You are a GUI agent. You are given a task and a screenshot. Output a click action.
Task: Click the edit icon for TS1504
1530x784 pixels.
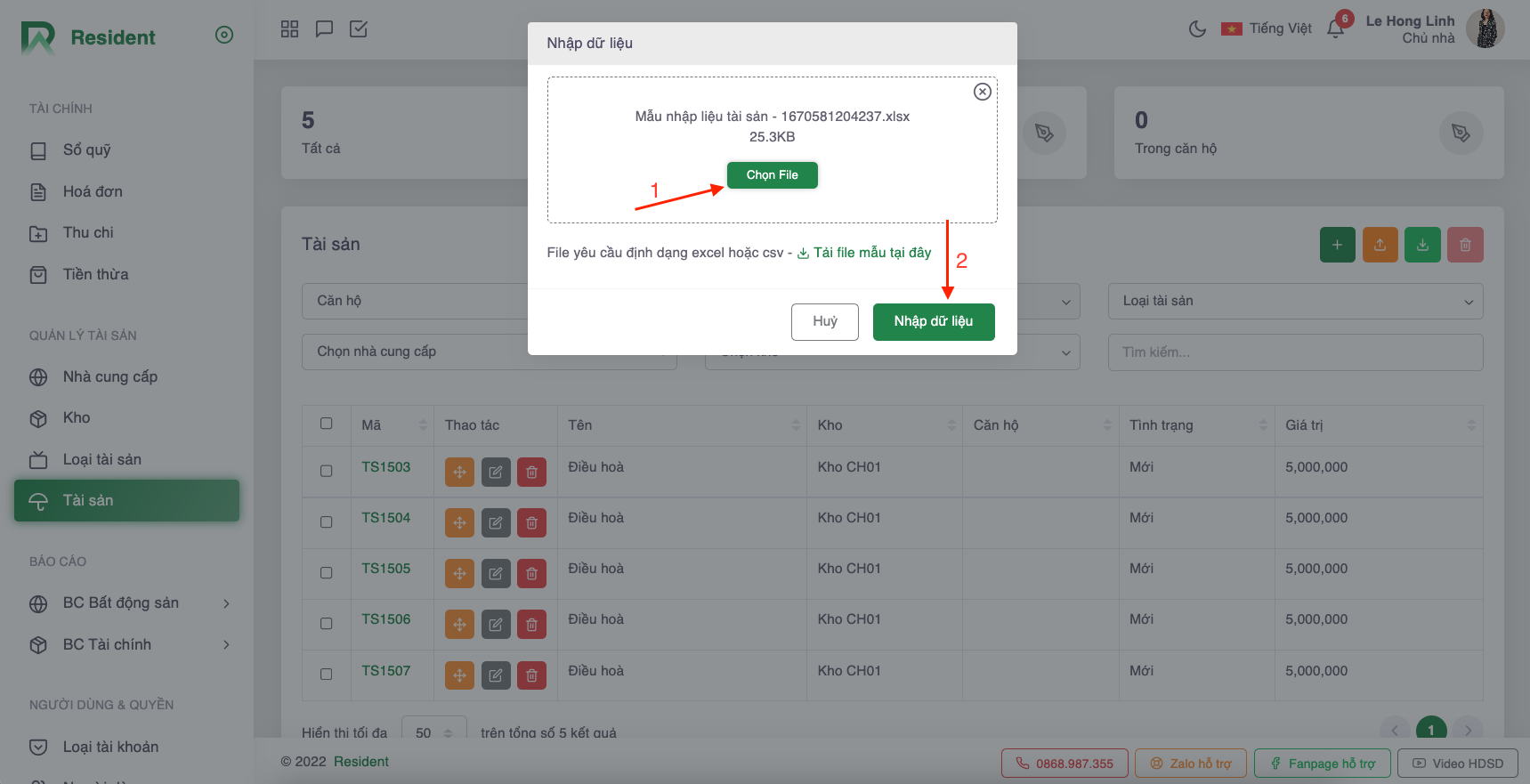click(496, 523)
